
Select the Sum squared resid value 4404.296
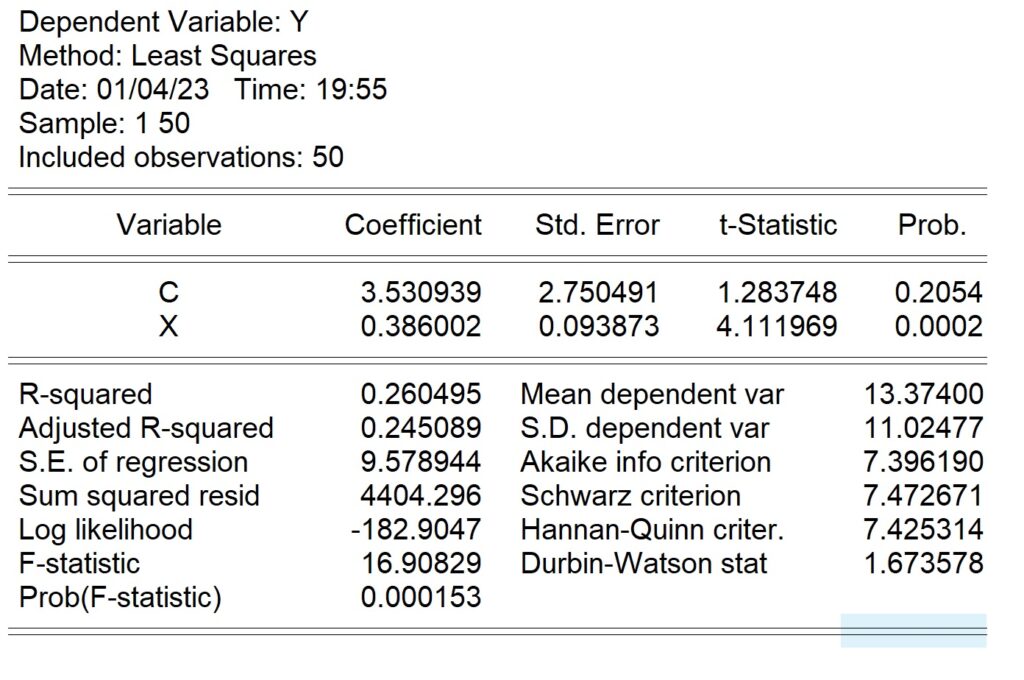pyautogui.click(x=421, y=495)
